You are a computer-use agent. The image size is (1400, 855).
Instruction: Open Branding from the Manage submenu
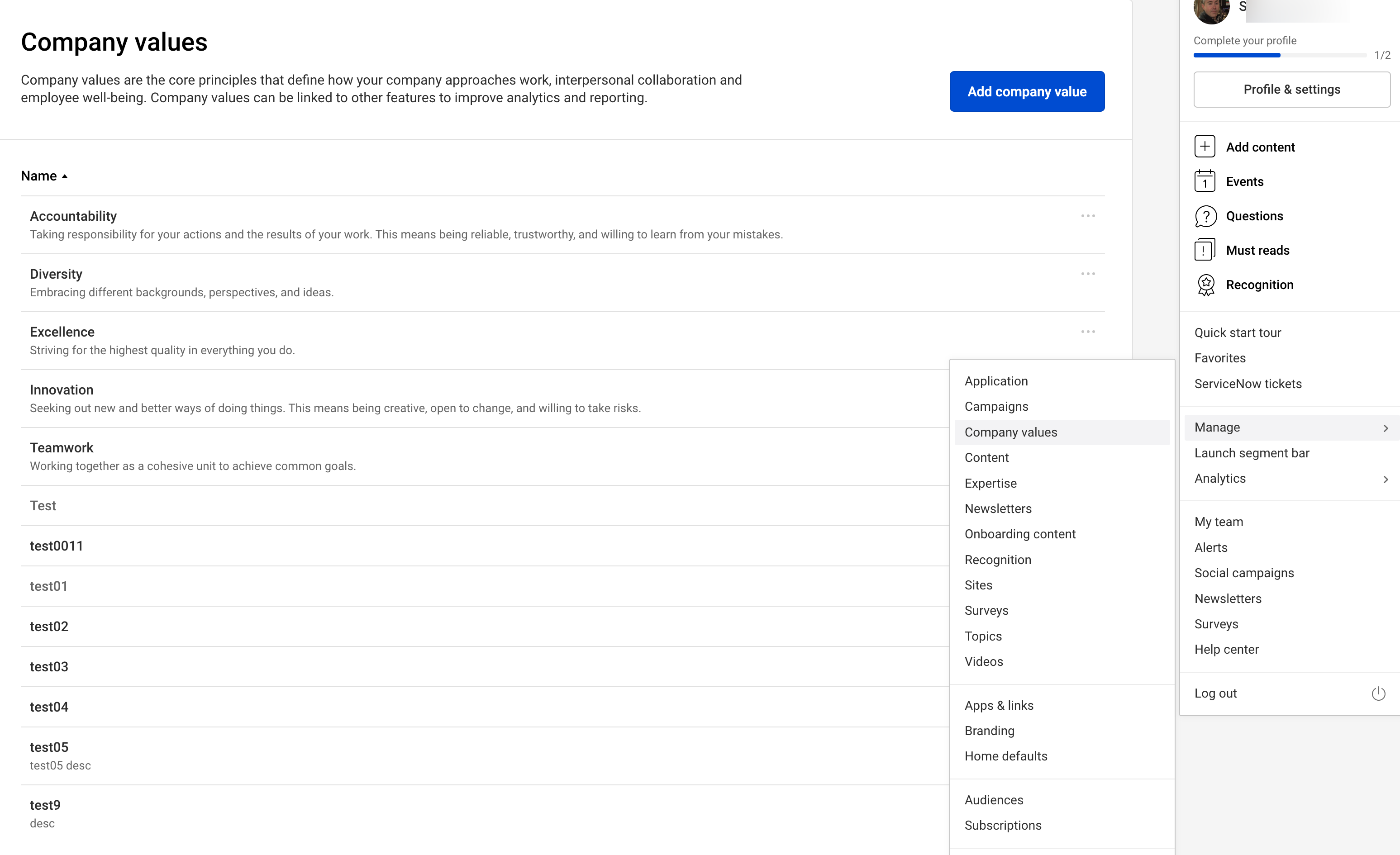pyautogui.click(x=989, y=731)
